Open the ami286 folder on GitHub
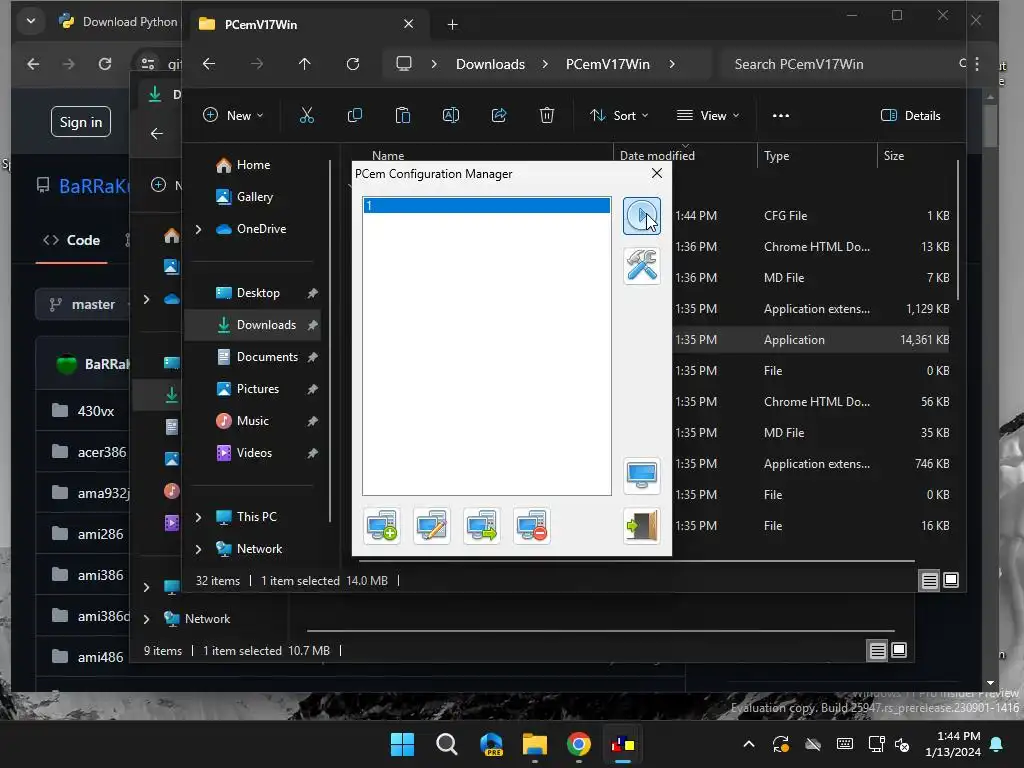The height and width of the screenshot is (768, 1024). point(101,534)
